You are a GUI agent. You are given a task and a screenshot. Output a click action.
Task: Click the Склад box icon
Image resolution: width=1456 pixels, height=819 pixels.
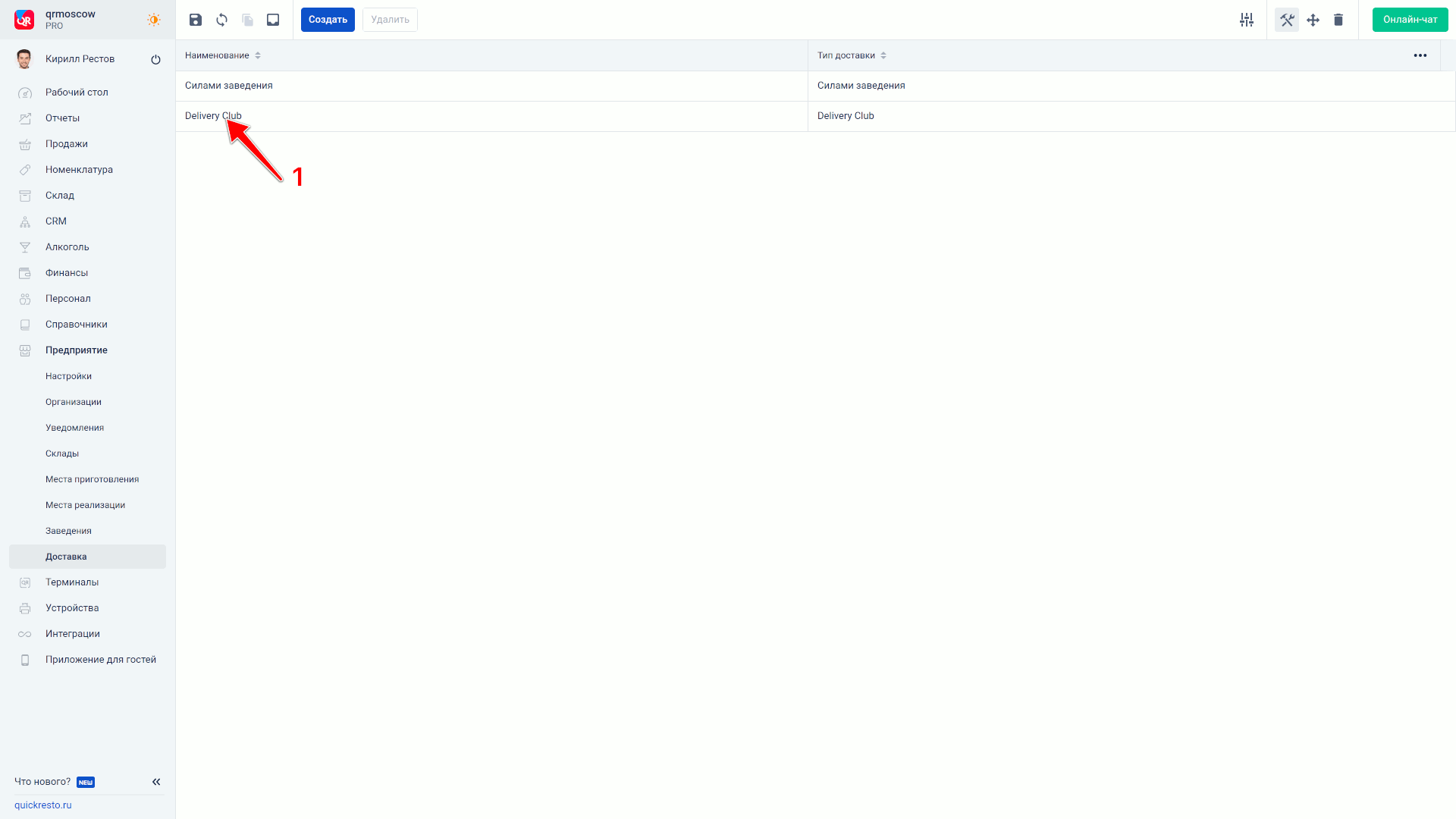(25, 196)
